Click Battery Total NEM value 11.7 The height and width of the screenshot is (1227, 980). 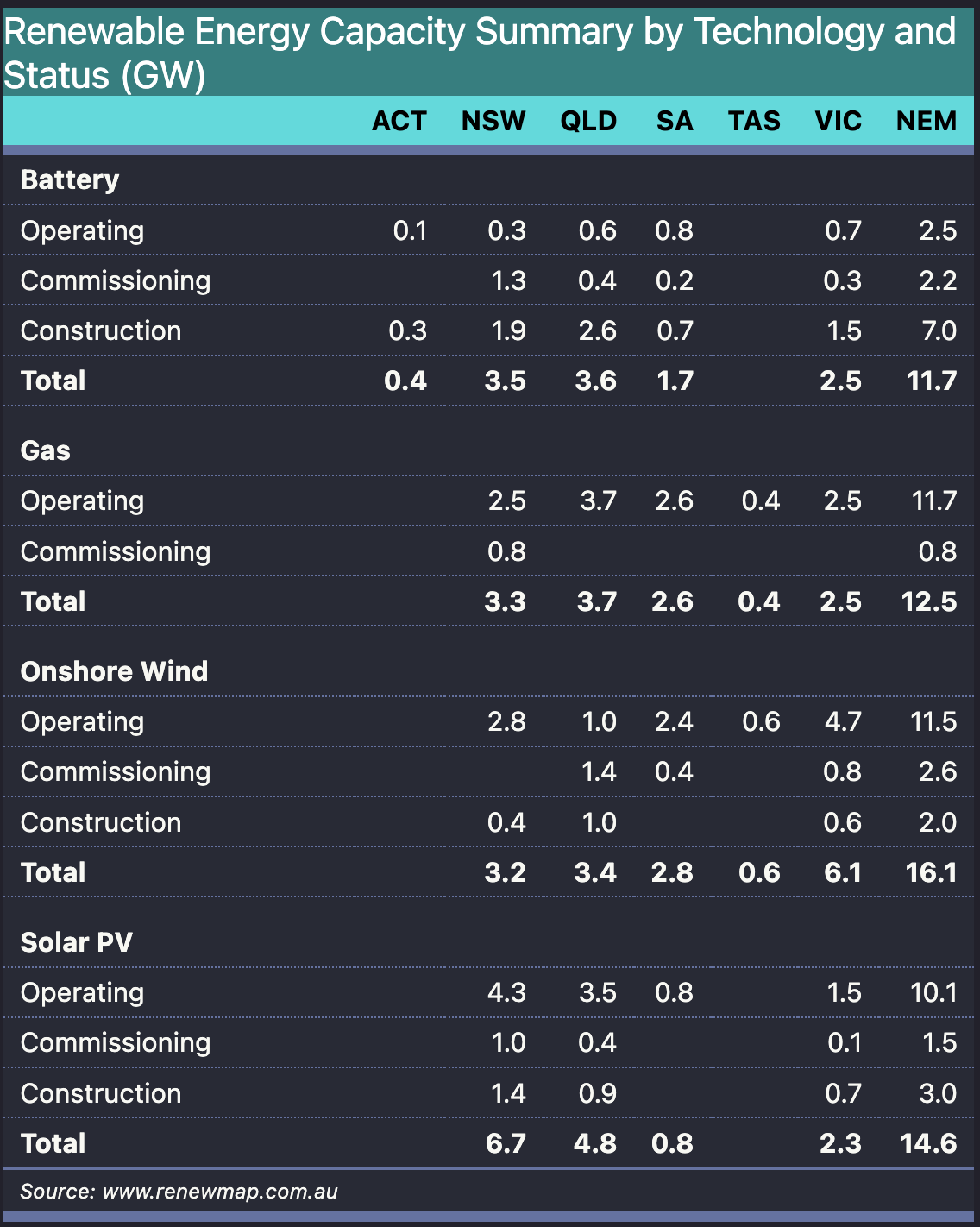pos(932,381)
